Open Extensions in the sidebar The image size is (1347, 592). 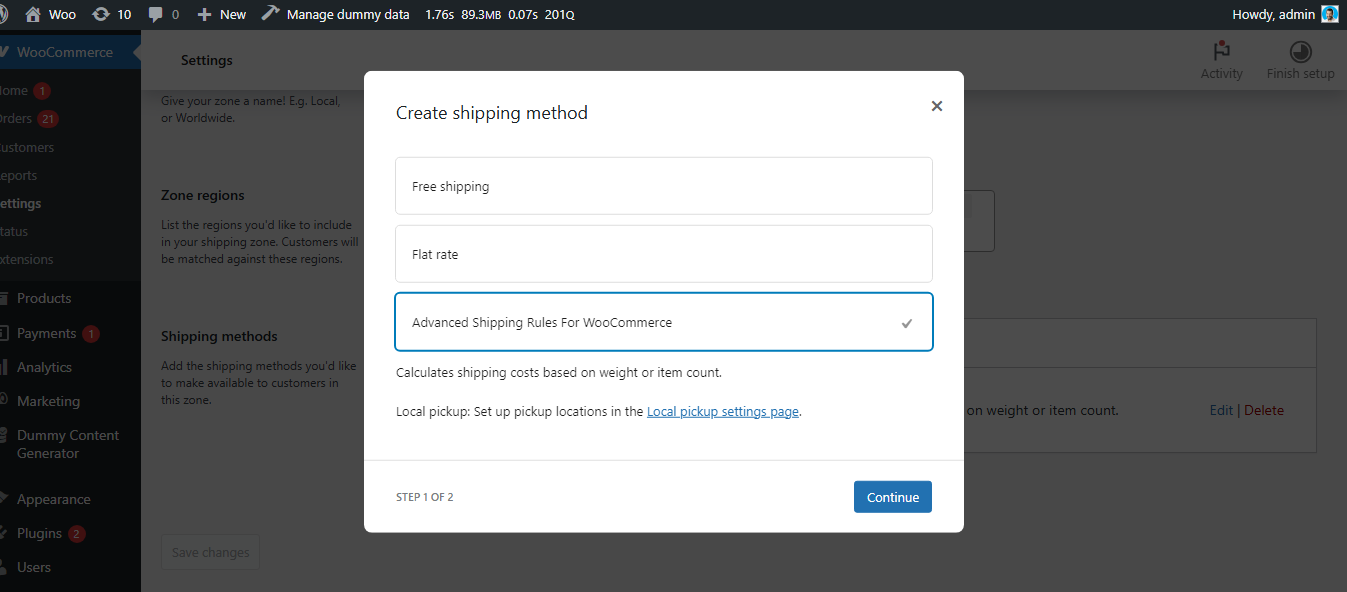(27, 259)
